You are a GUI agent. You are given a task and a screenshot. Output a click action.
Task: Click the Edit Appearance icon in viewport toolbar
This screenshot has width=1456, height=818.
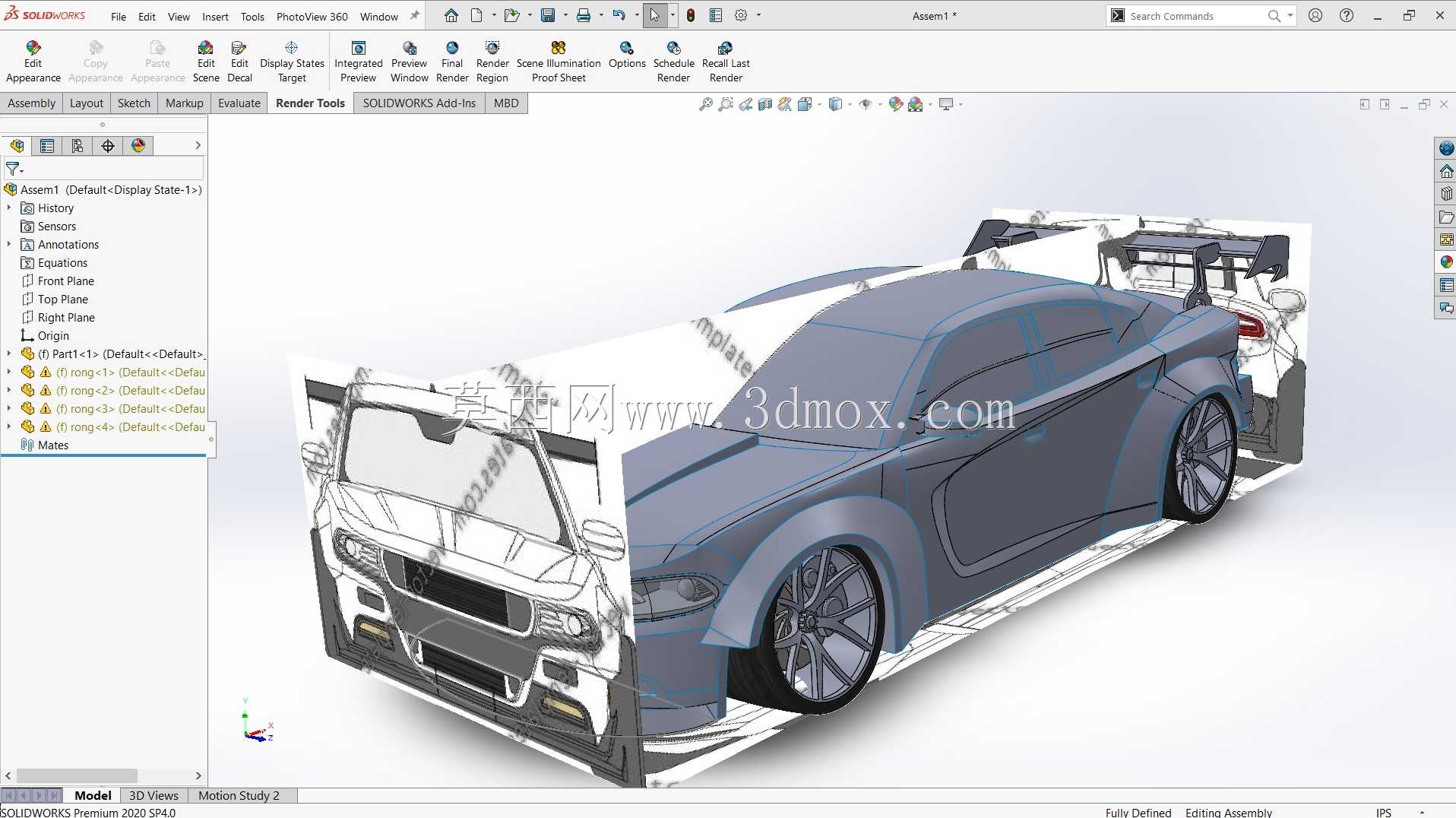click(x=896, y=104)
